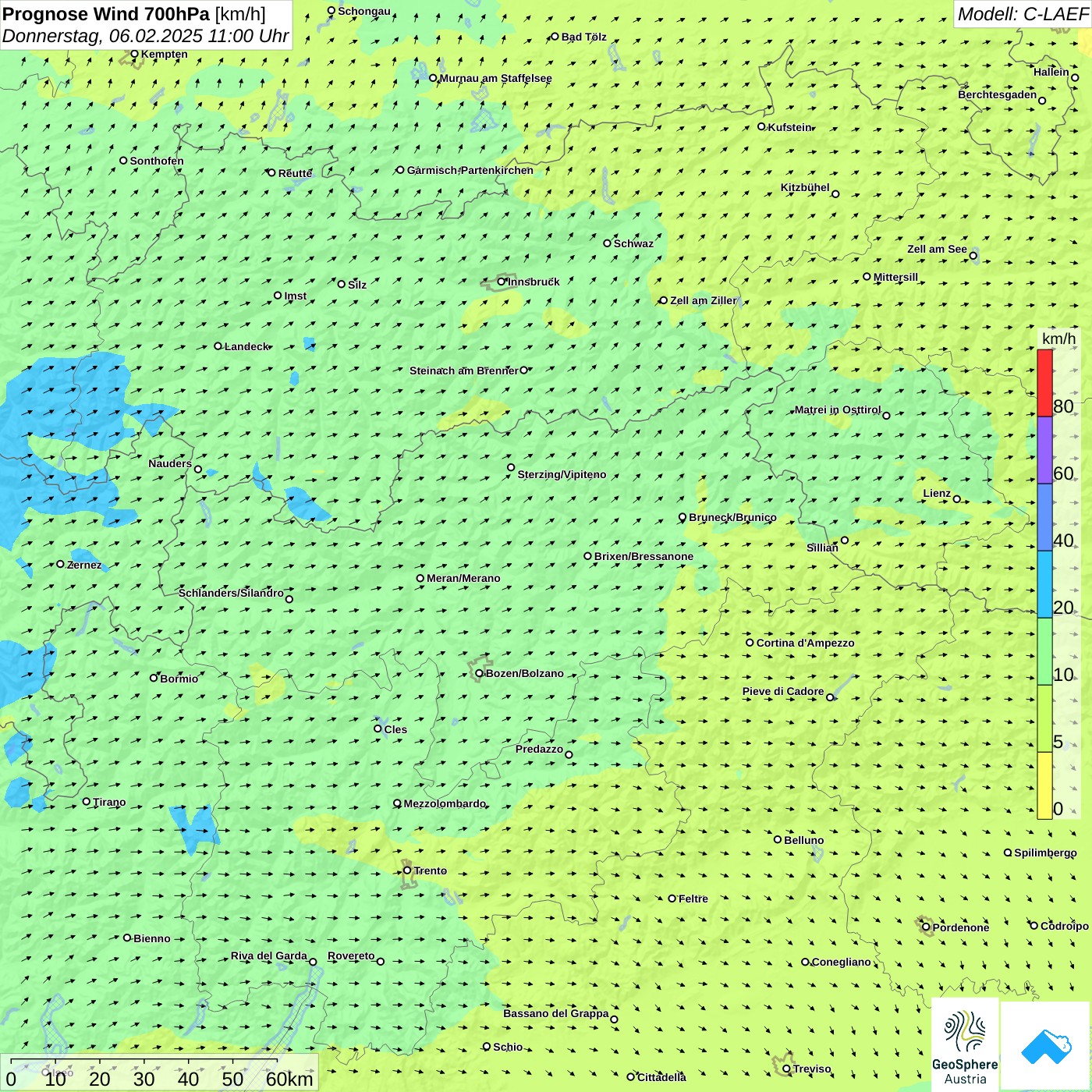Image resolution: width=1092 pixels, height=1092 pixels.
Task: Click the 'Bassano del Grappa' label
Action: click(556, 1013)
